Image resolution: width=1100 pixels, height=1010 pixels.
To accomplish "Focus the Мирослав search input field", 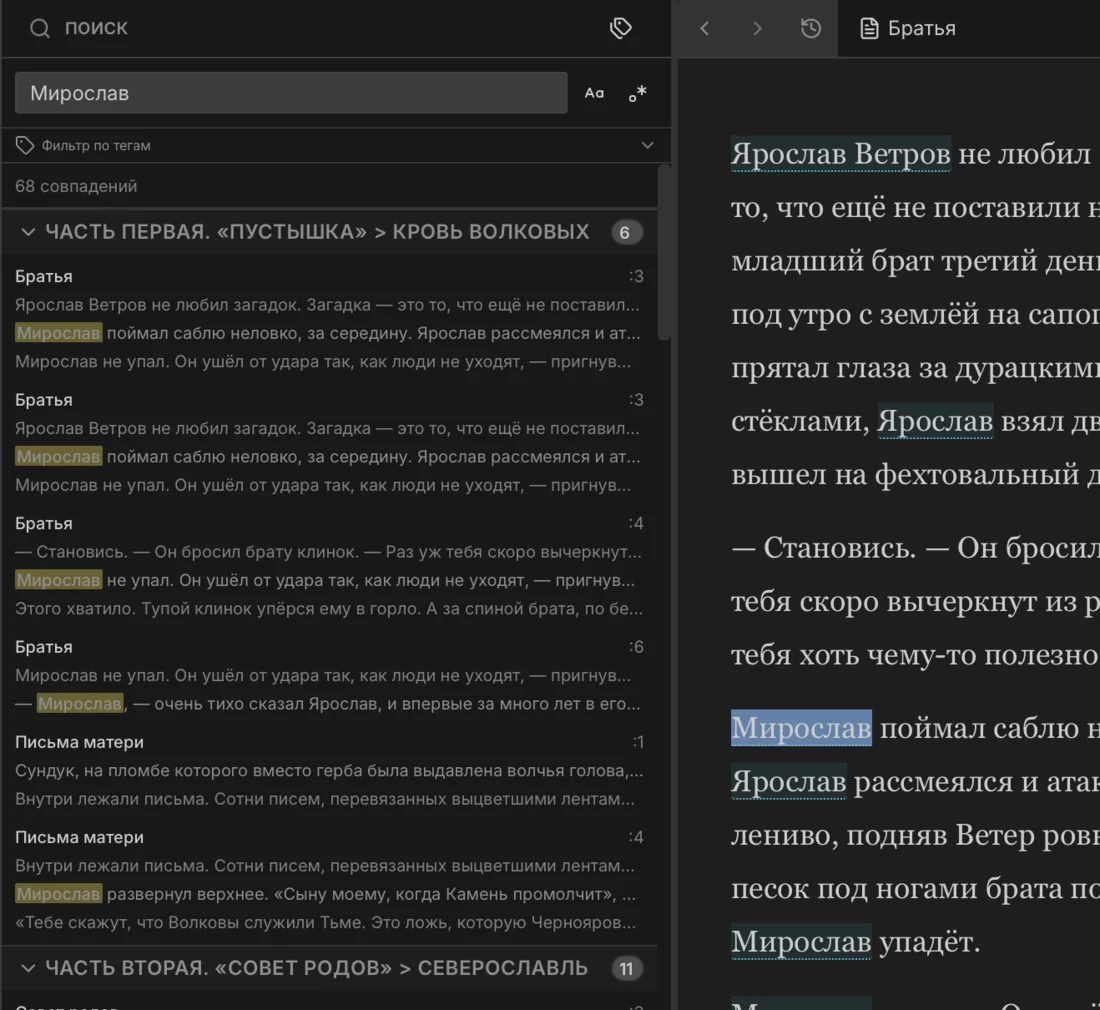I will click(x=291, y=93).
